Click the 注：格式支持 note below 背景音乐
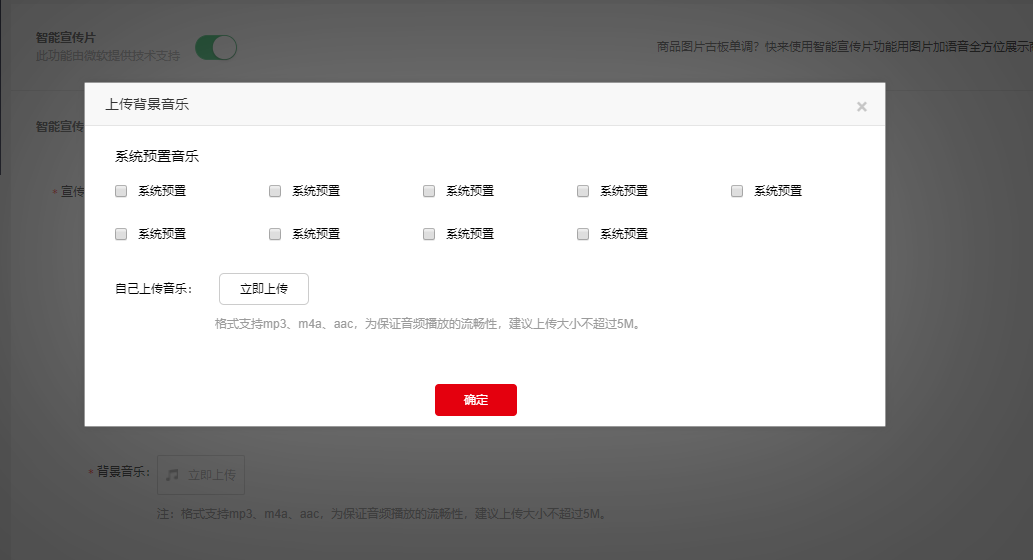Viewport: 1033px width, 560px height. (x=383, y=513)
